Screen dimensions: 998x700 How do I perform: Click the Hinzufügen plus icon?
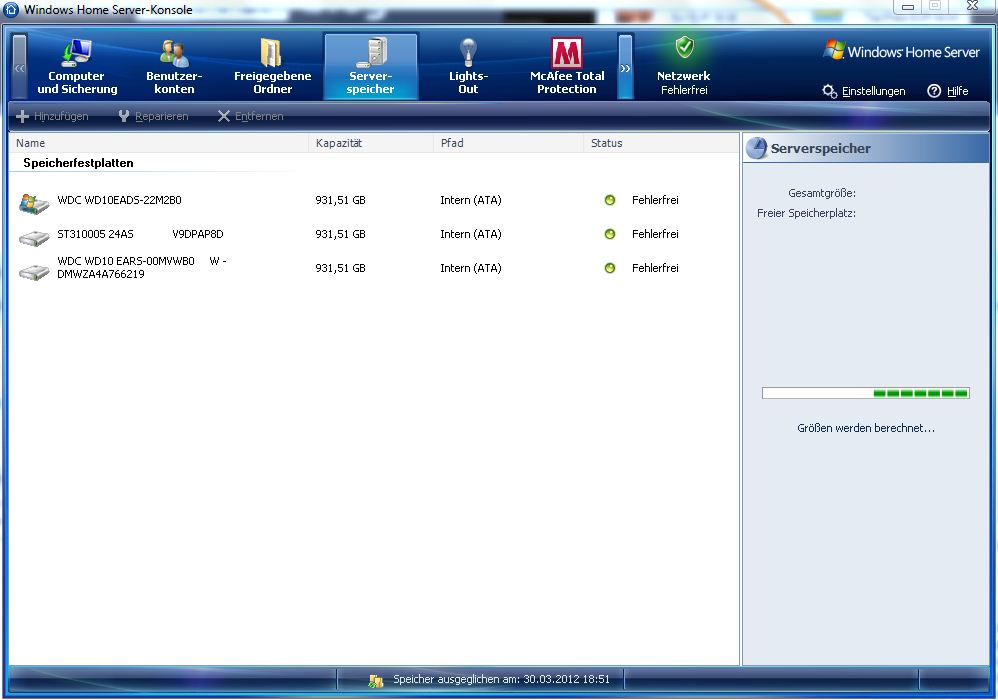(x=22, y=116)
